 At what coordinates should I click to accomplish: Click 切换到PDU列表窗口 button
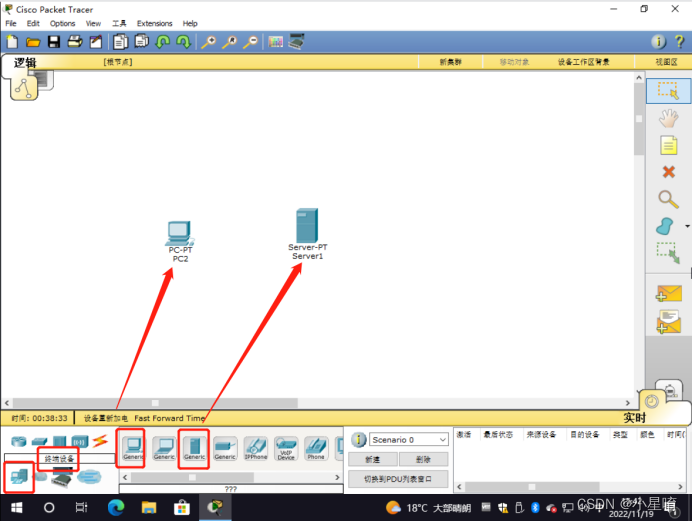398,479
